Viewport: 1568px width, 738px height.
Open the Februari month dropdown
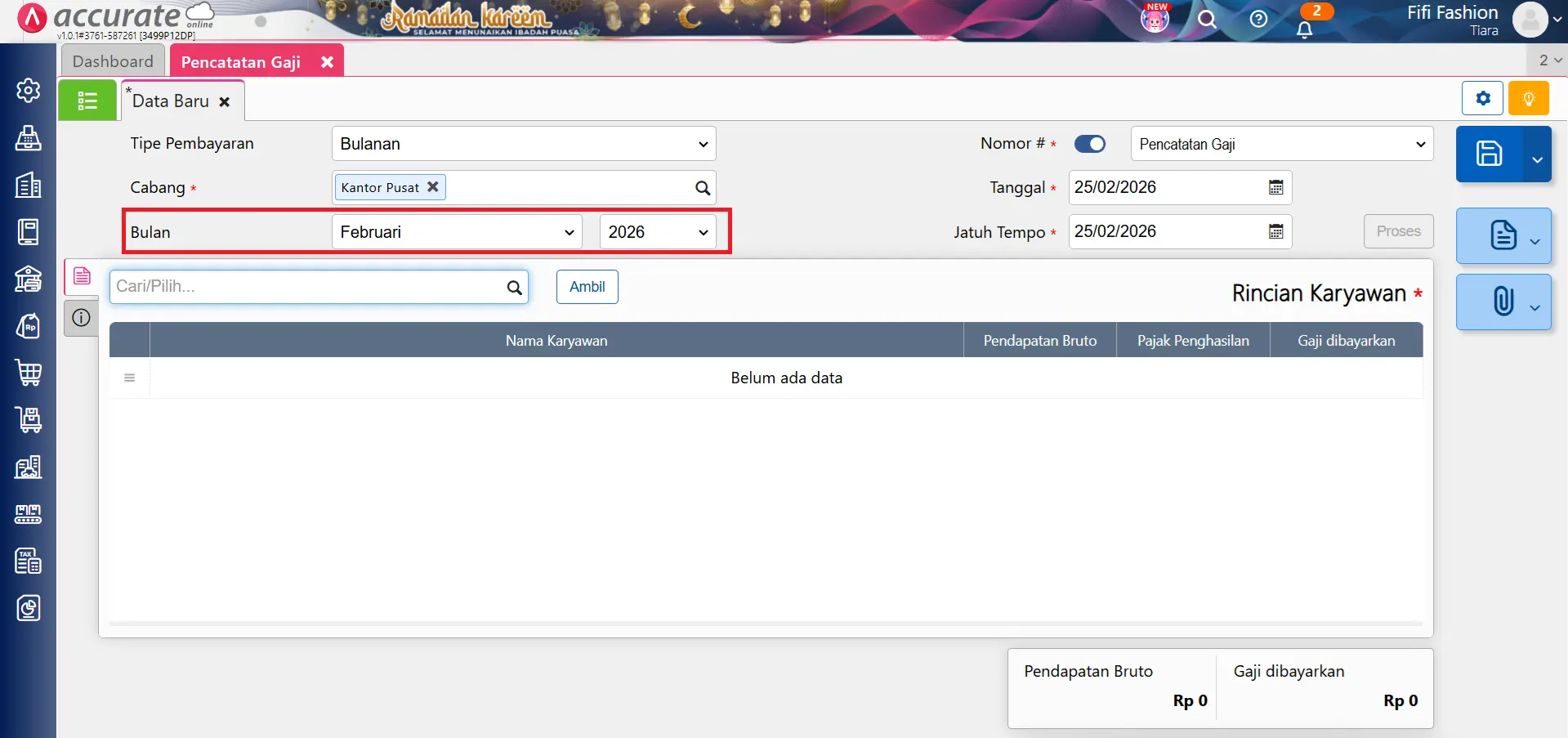point(457,232)
